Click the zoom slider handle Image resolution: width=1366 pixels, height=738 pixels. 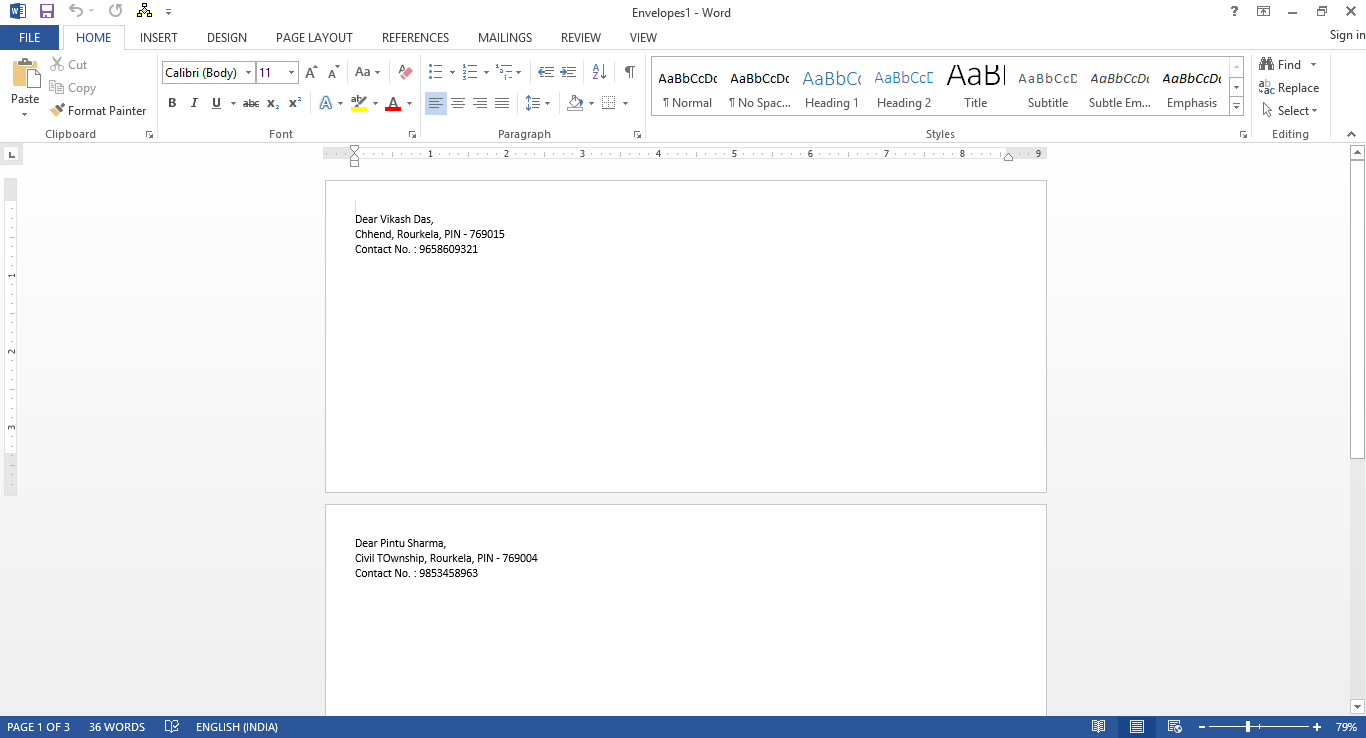1248,727
